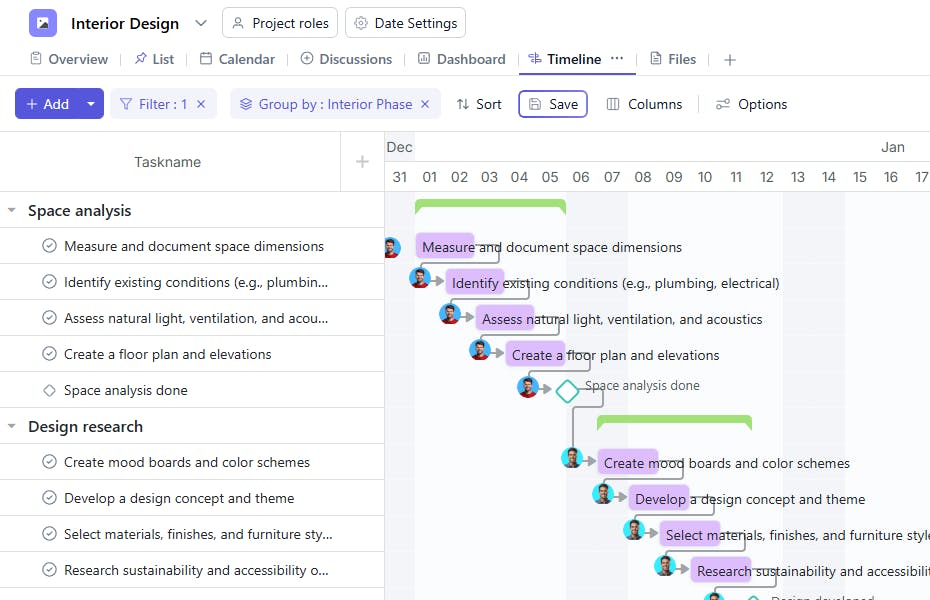The height and width of the screenshot is (600, 930).
Task: Click the Taskname column header
Action: point(168,162)
